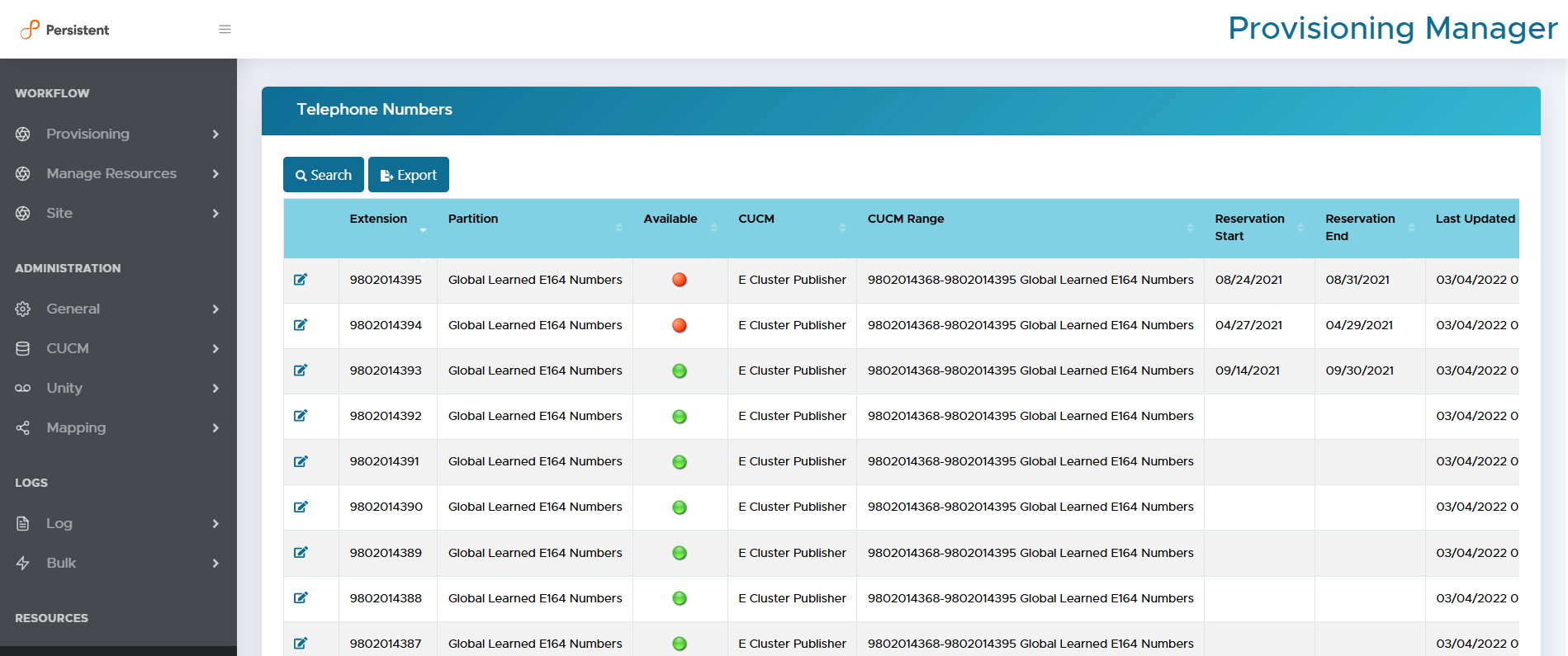
Task: Click the Mapping share icon
Action: [x=23, y=427]
